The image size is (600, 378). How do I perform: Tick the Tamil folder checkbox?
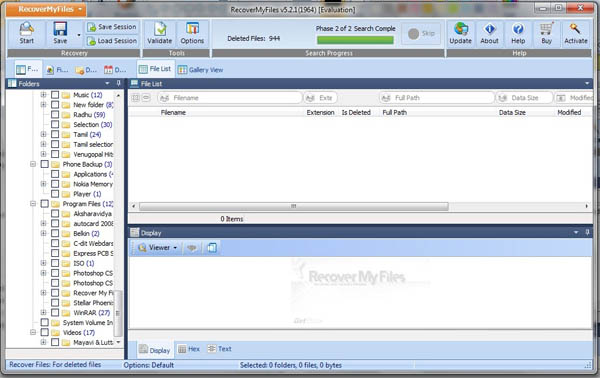click(x=55, y=134)
